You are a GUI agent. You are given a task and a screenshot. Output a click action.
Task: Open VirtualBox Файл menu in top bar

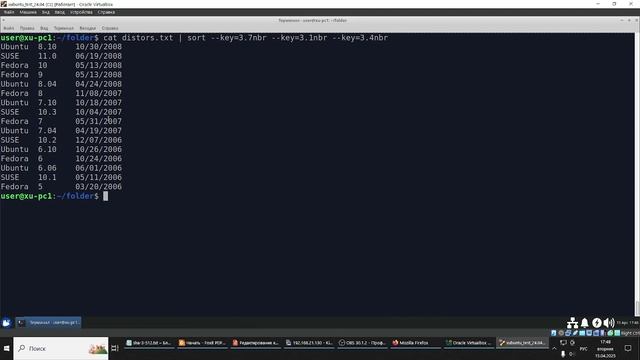point(9,12)
